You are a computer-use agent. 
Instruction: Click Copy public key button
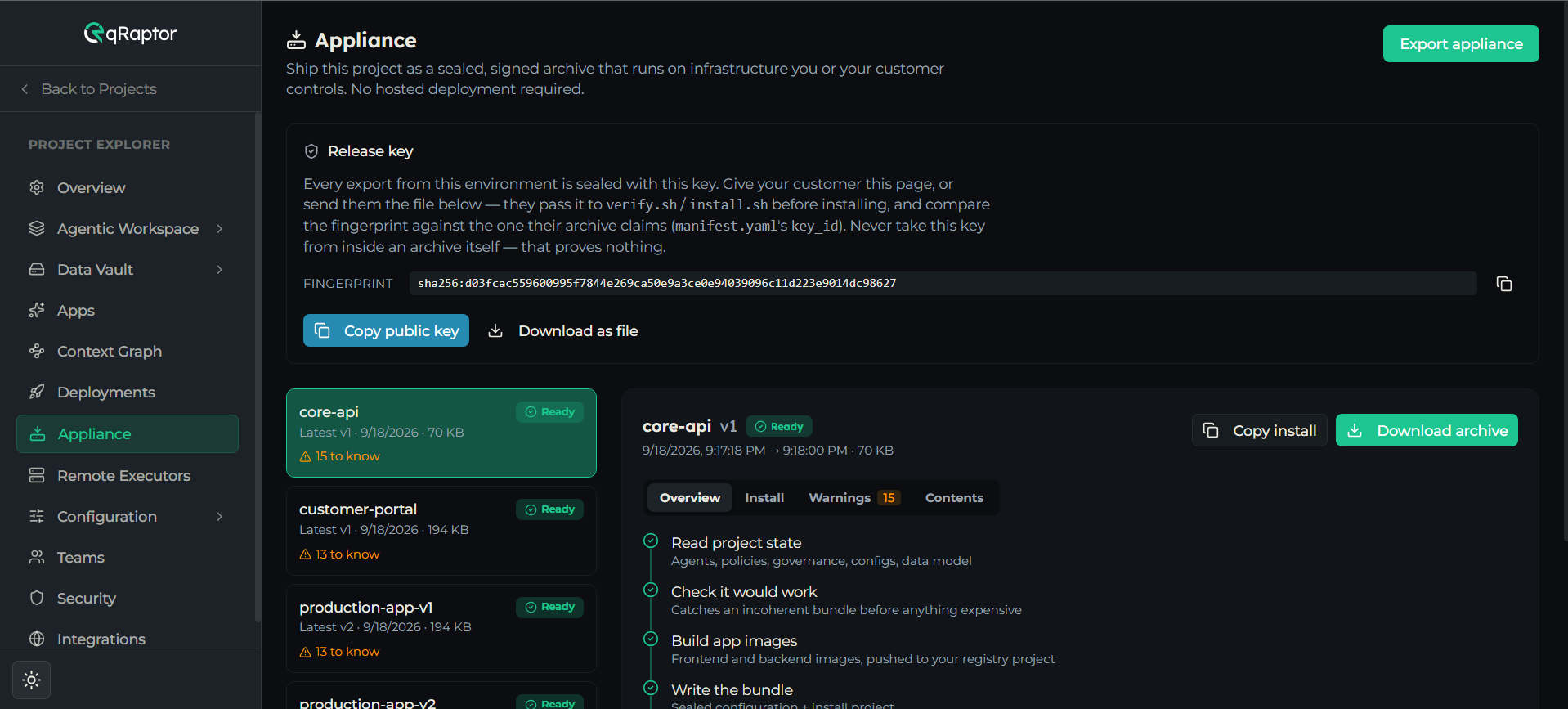click(x=386, y=330)
